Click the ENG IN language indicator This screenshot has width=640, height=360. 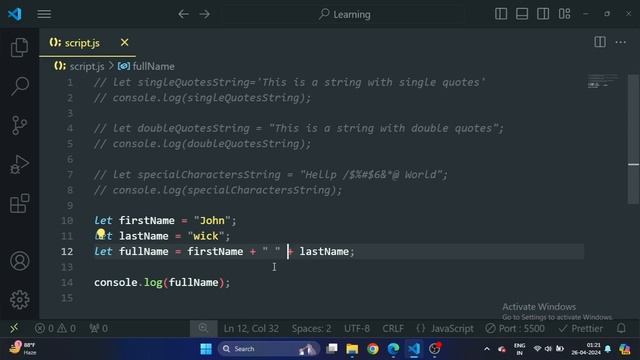pyautogui.click(x=520, y=349)
